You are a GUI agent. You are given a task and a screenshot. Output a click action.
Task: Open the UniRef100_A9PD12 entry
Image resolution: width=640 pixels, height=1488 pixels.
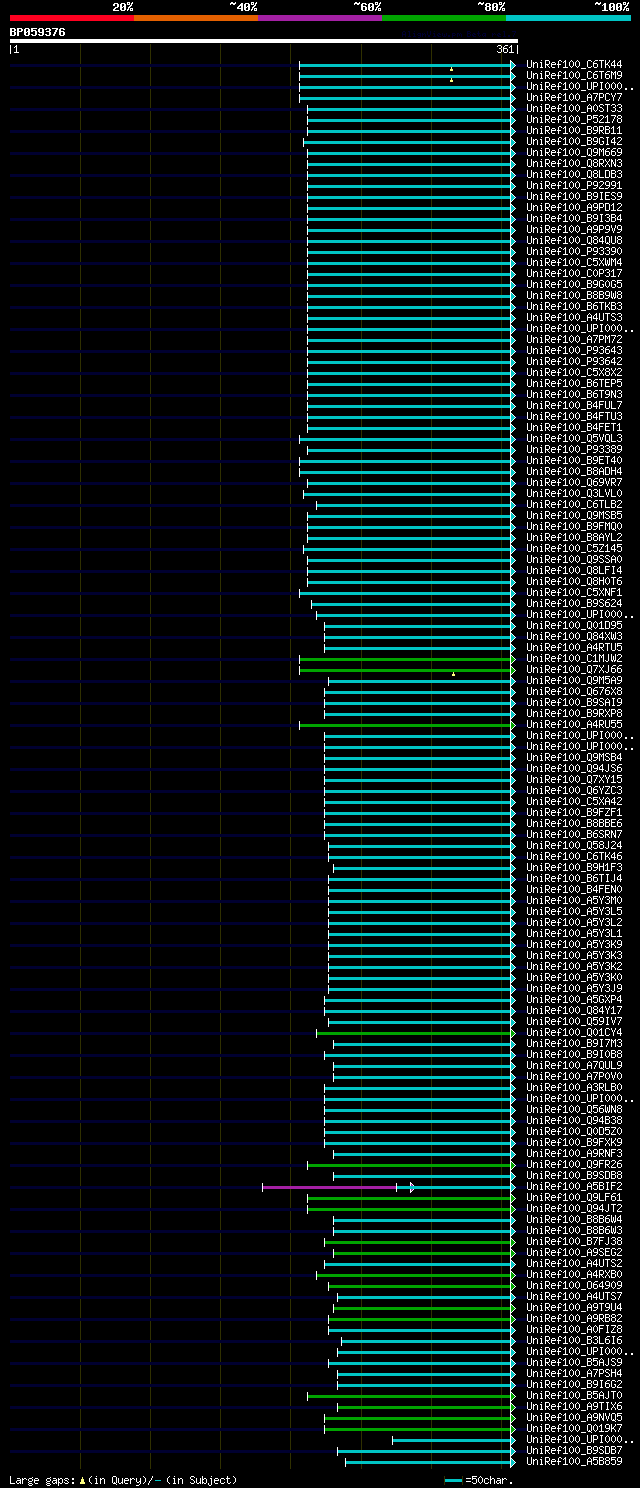pyautogui.click(x=573, y=208)
